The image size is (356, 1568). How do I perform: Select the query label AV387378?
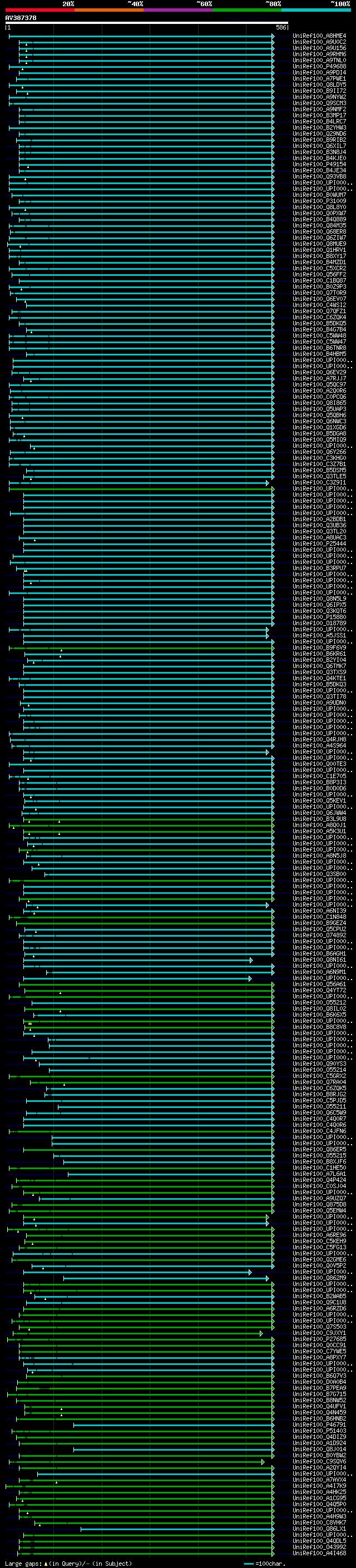pos(21,18)
